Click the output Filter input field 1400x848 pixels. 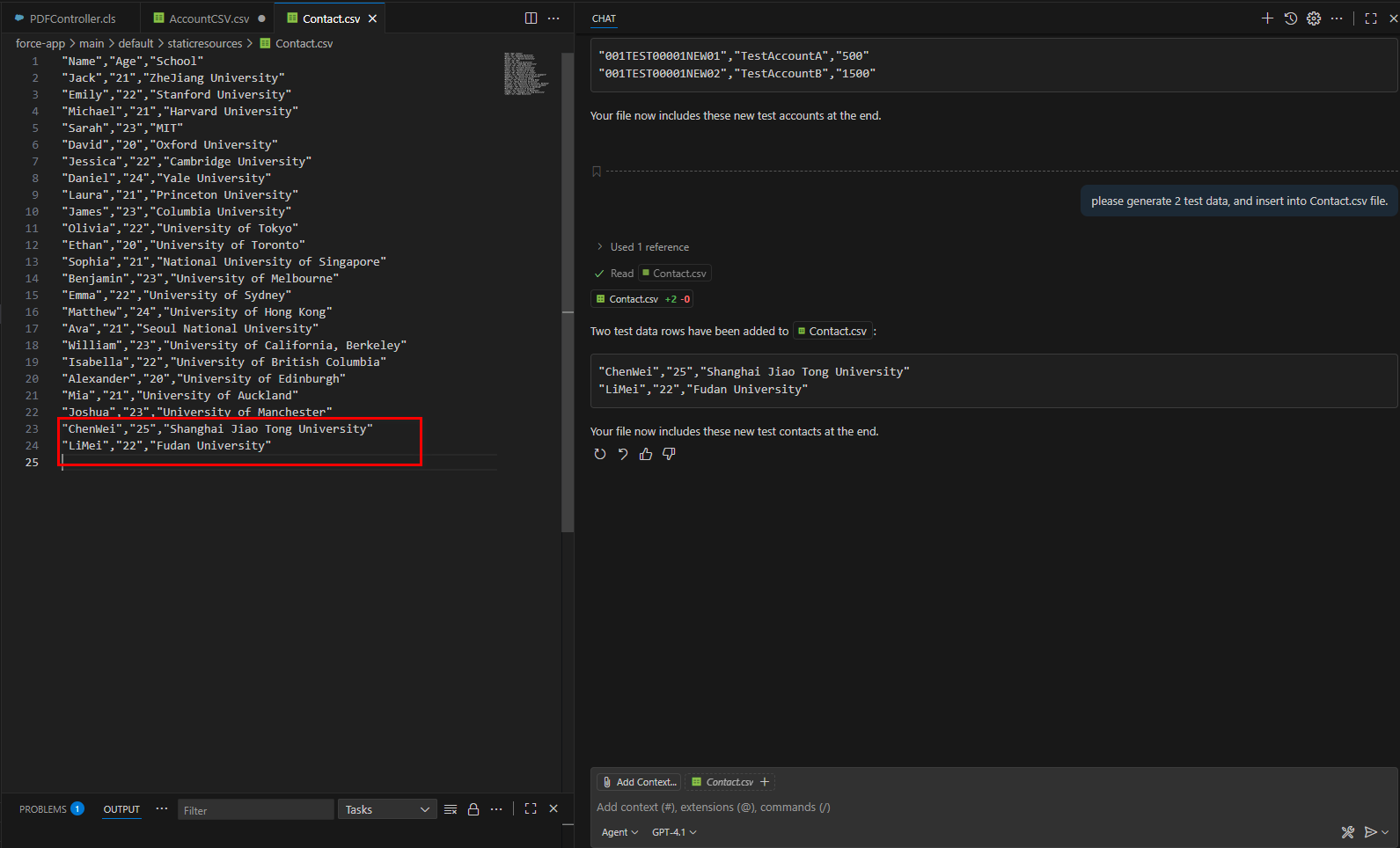(255, 810)
